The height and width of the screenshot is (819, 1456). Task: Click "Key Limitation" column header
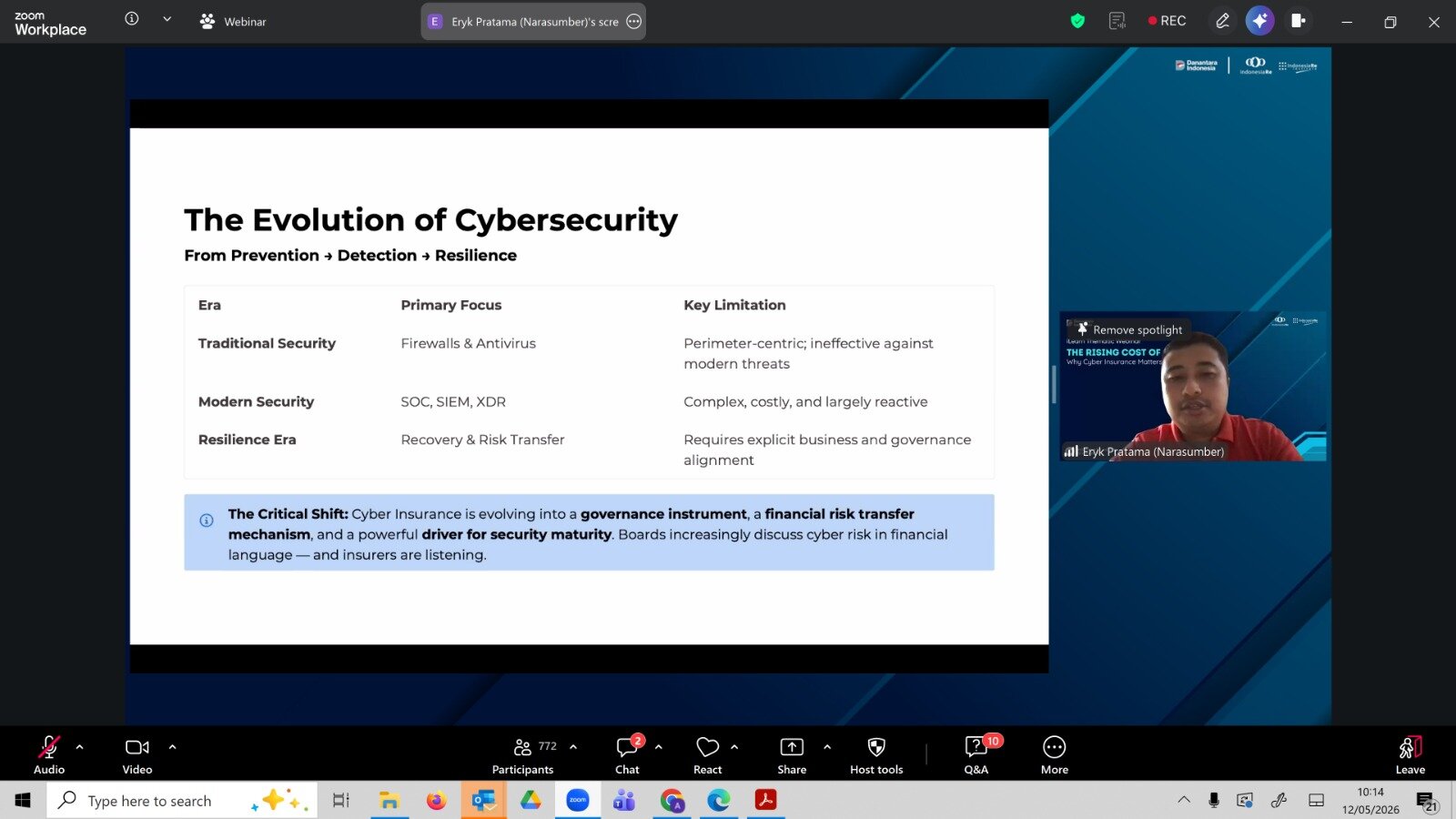pyautogui.click(x=734, y=305)
